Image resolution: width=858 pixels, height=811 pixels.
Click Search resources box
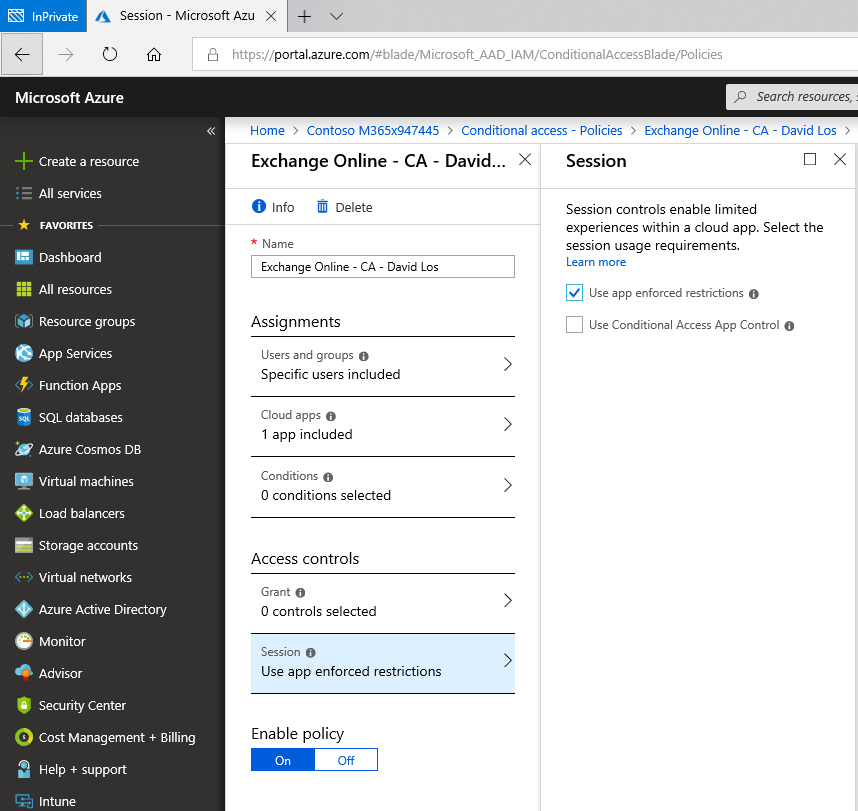[x=792, y=97]
